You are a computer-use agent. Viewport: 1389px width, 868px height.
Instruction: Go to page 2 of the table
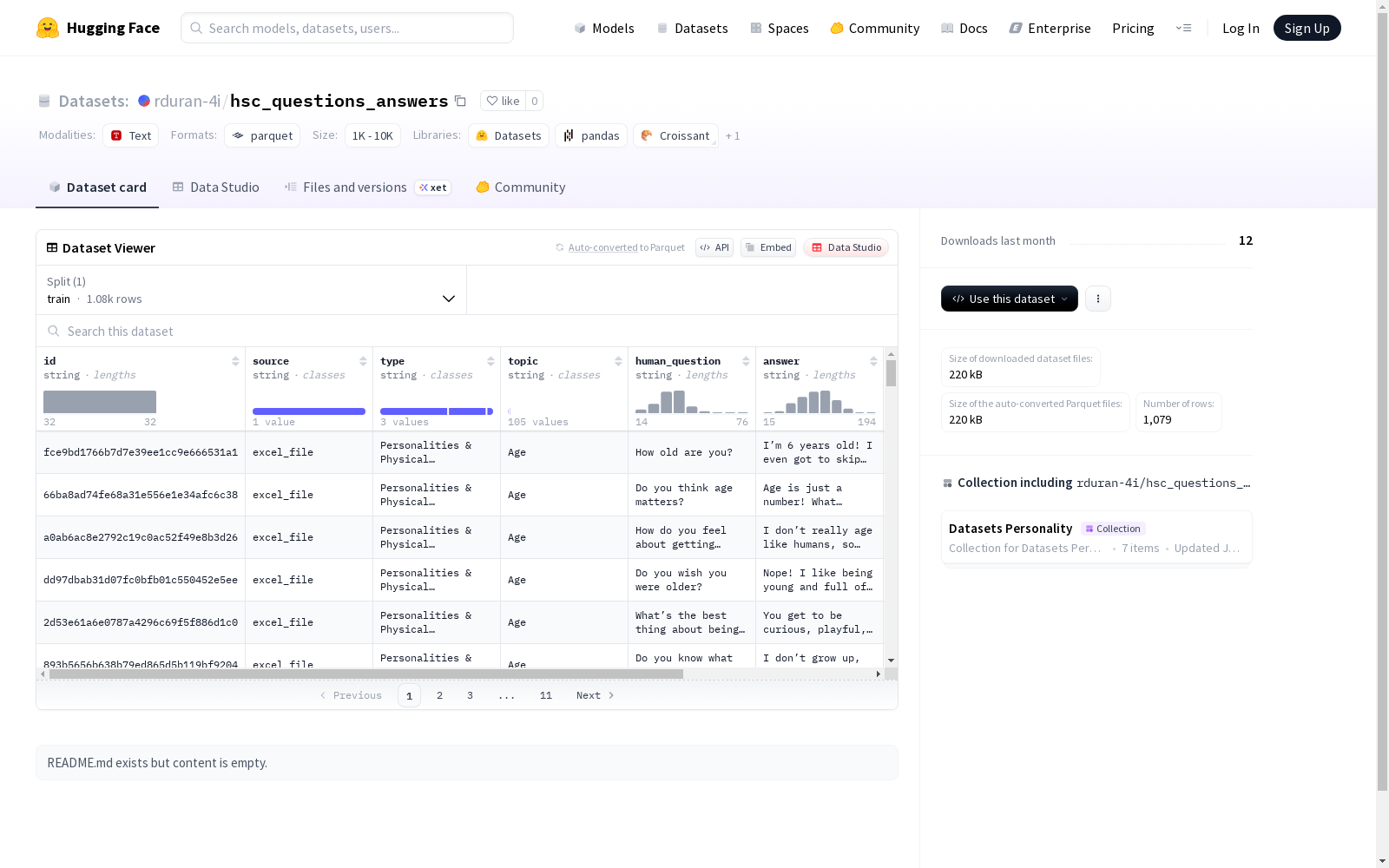tap(440, 695)
